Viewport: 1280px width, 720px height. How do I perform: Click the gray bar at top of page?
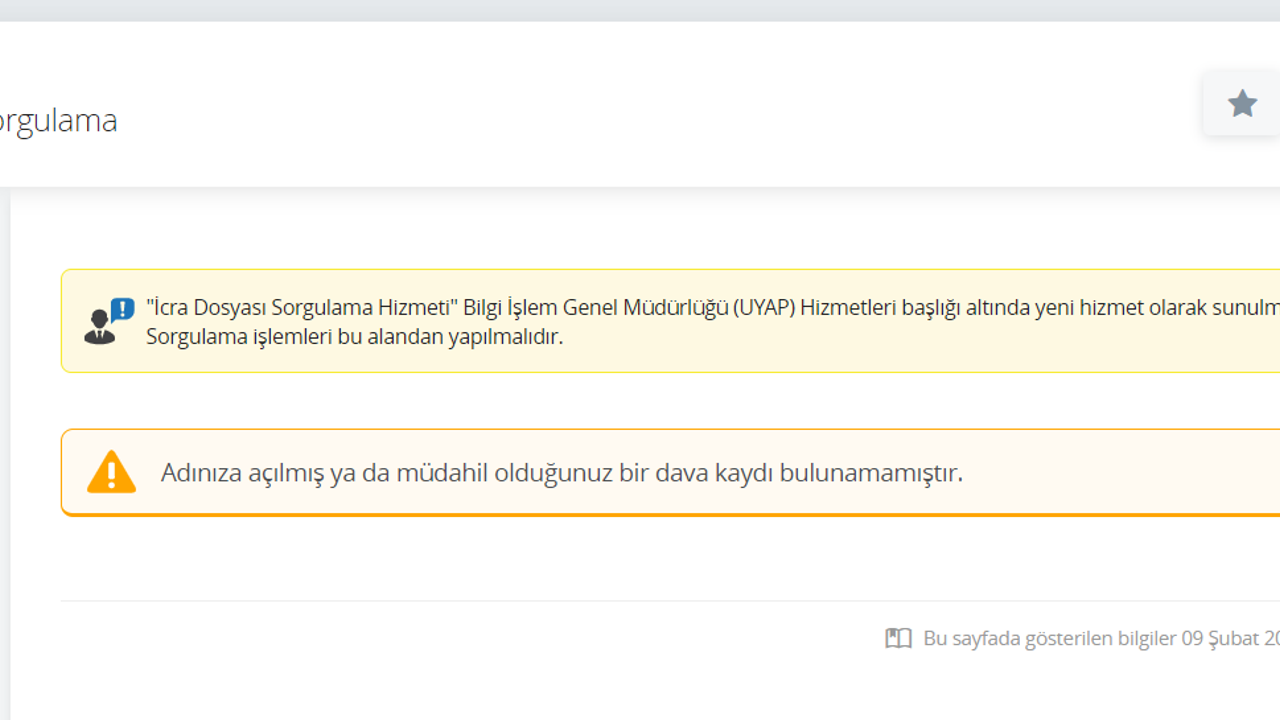pyautogui.click(x=640, y=10)
